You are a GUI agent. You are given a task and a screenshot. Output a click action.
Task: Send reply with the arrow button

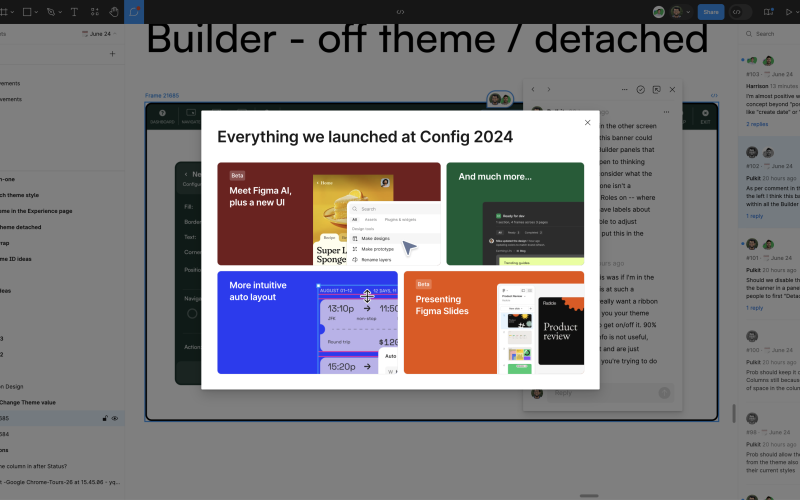[x=664, y=392]
